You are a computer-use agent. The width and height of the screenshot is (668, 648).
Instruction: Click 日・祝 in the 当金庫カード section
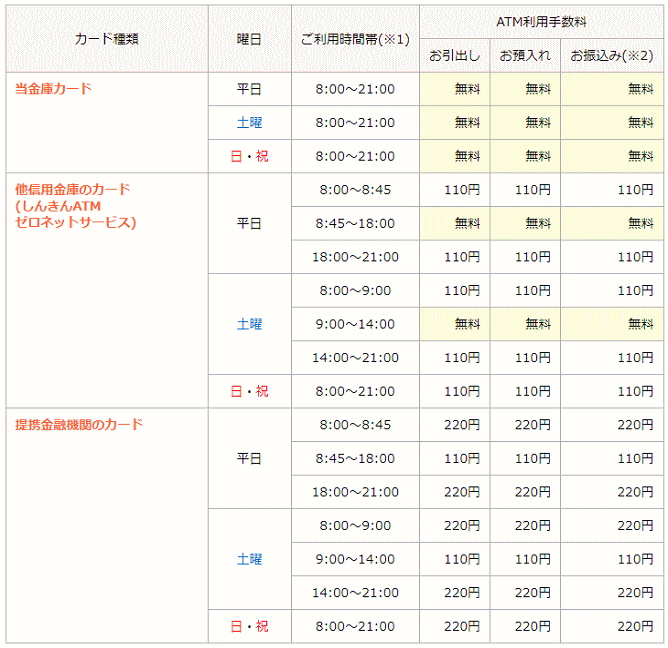coord(250,156)
